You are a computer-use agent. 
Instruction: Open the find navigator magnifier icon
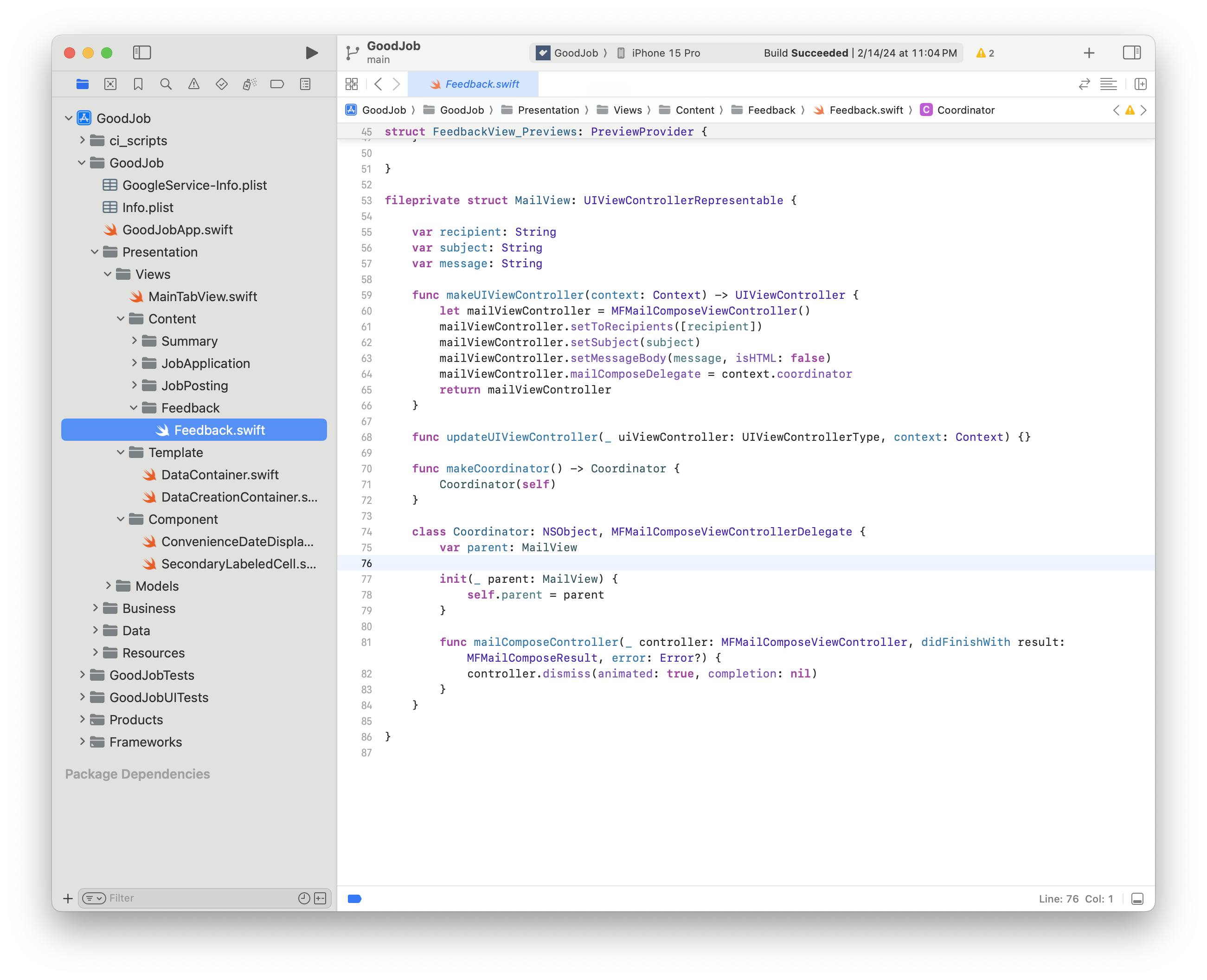click(x=166, y=84)
